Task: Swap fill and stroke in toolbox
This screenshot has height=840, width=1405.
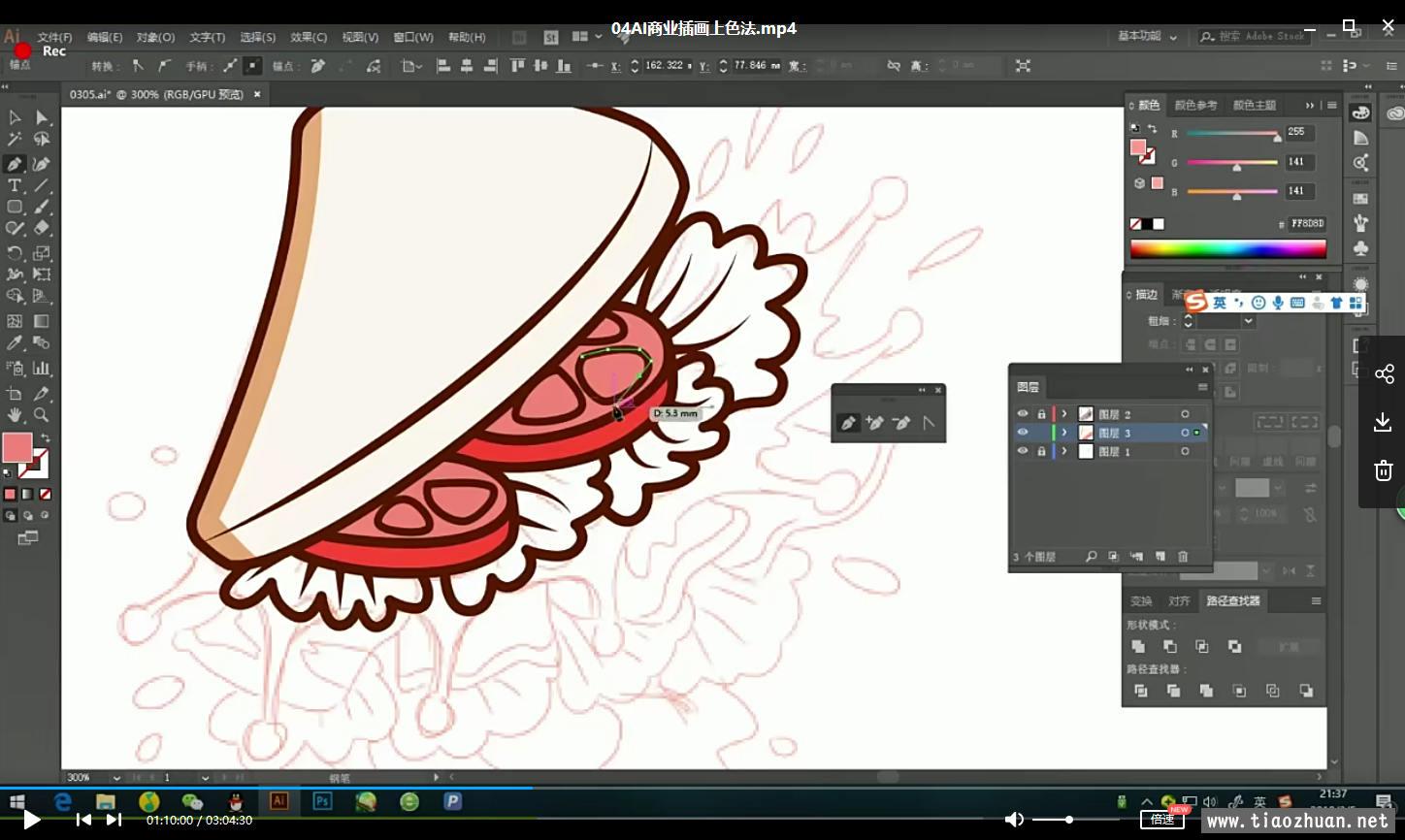Action: (45, 438)
